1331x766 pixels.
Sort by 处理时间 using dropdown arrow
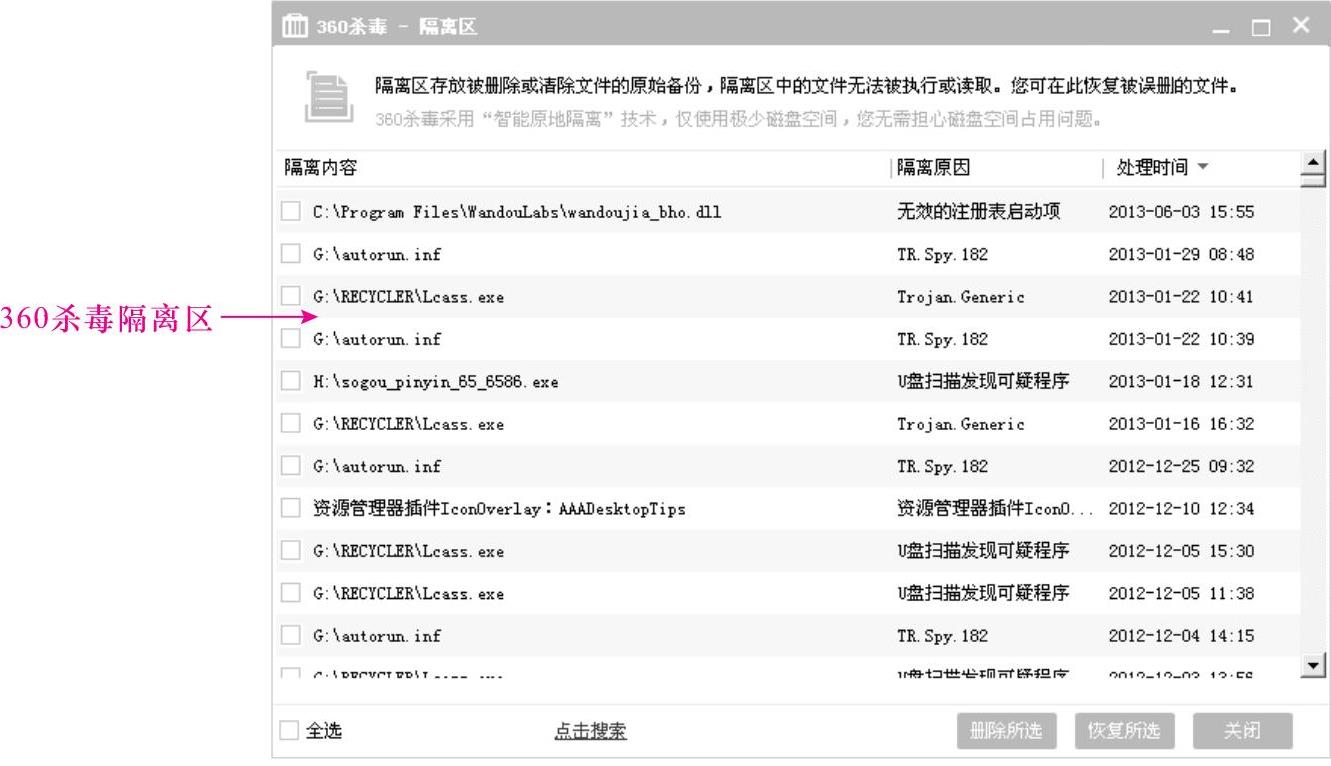(1202, 167)
